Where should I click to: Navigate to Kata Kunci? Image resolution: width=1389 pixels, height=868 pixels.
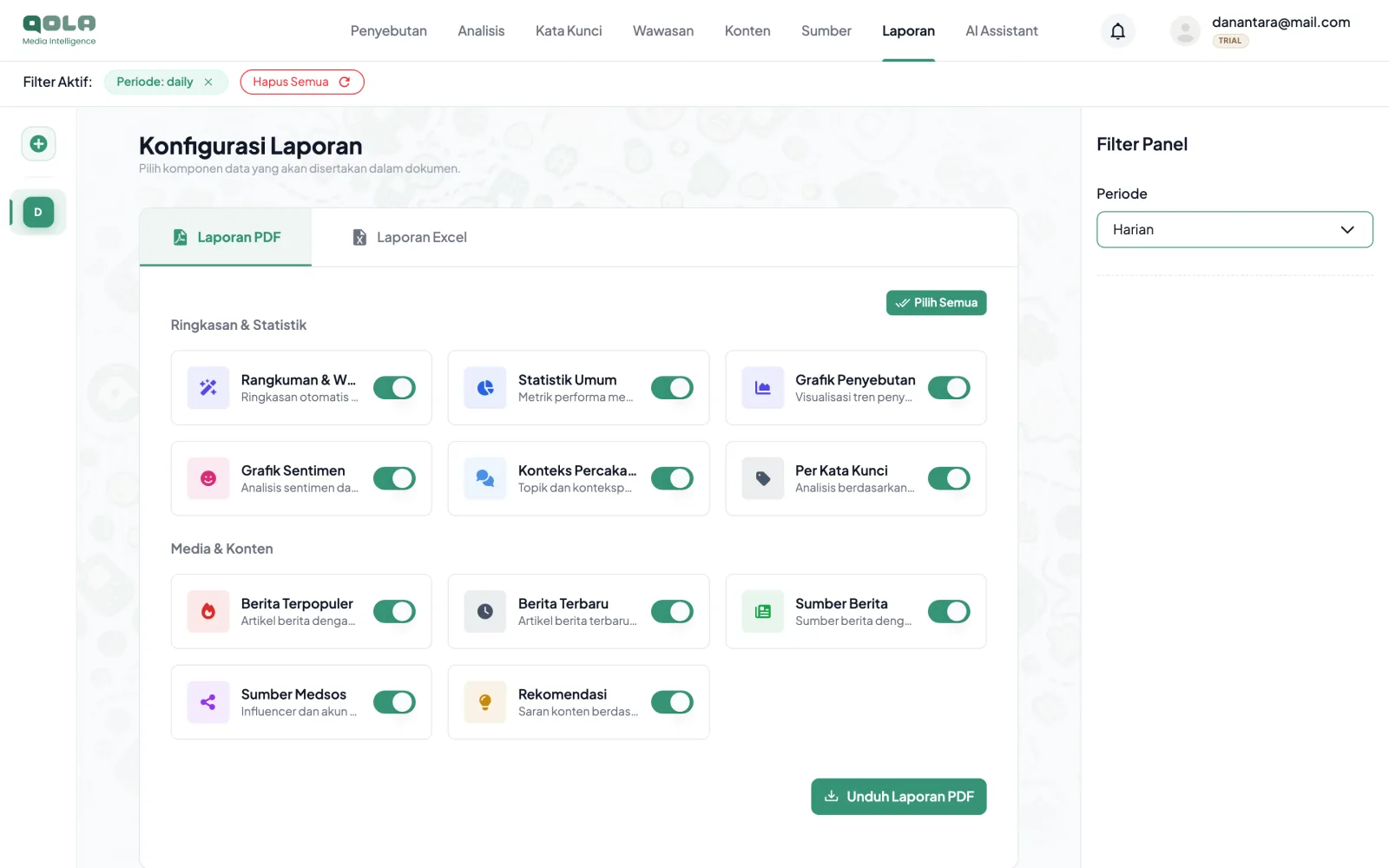tap(569, 31)
